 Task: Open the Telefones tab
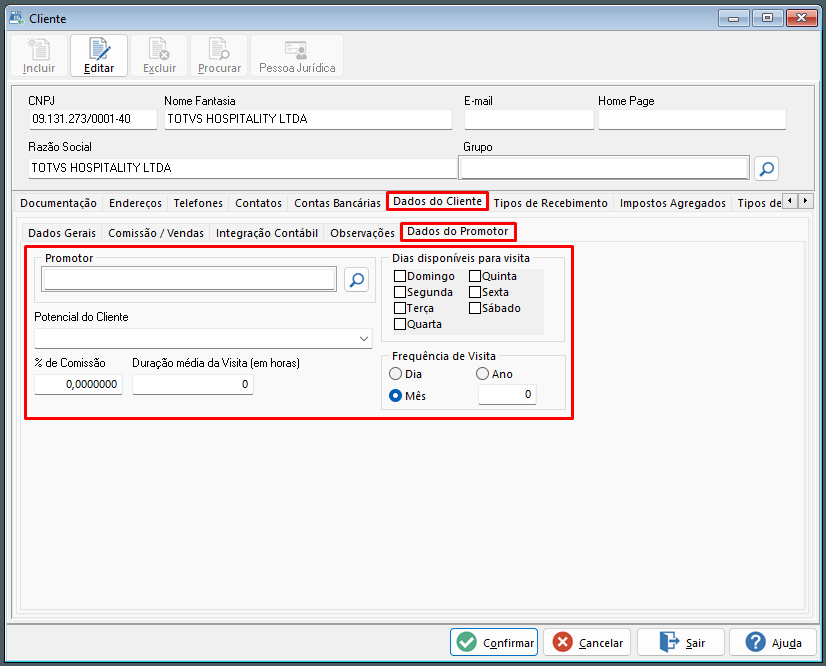coord(198,203)
